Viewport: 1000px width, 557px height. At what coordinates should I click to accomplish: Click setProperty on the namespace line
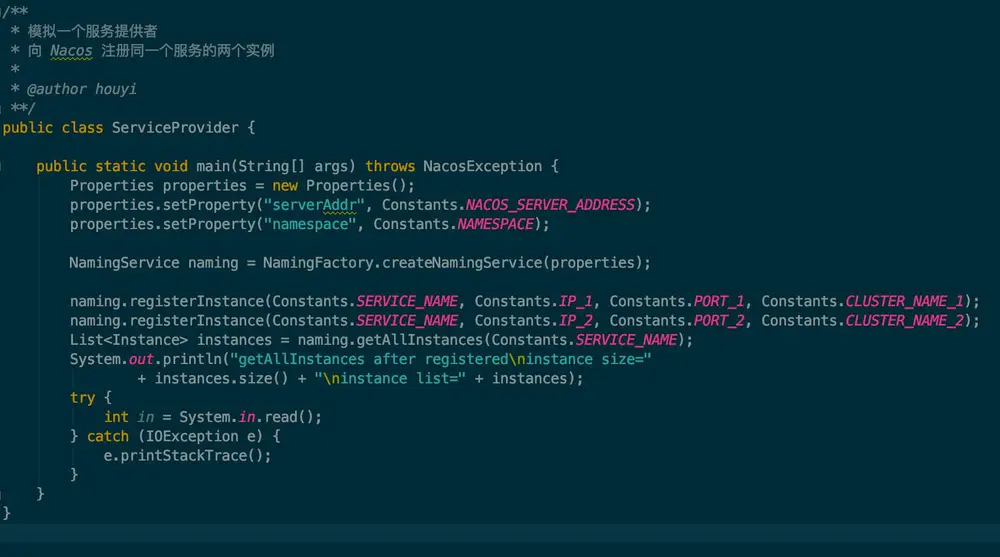point(209,224)
